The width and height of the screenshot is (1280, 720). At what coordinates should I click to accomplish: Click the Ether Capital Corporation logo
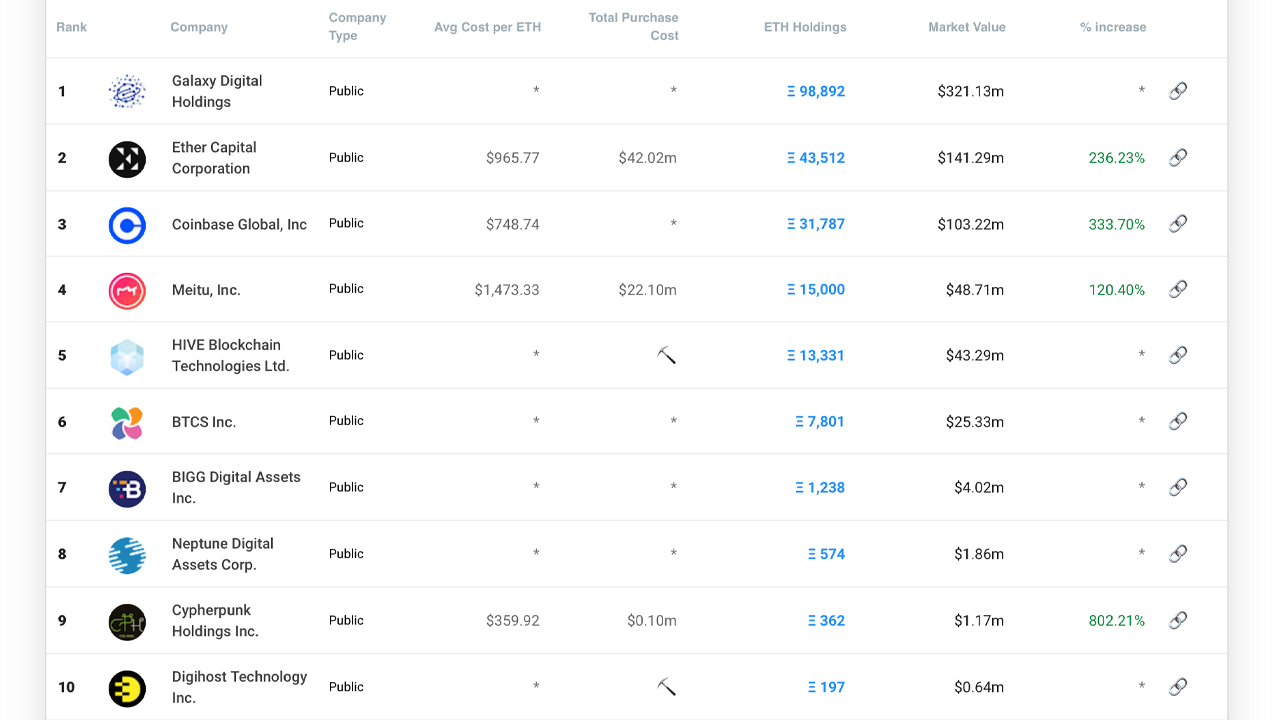(127, 159)
